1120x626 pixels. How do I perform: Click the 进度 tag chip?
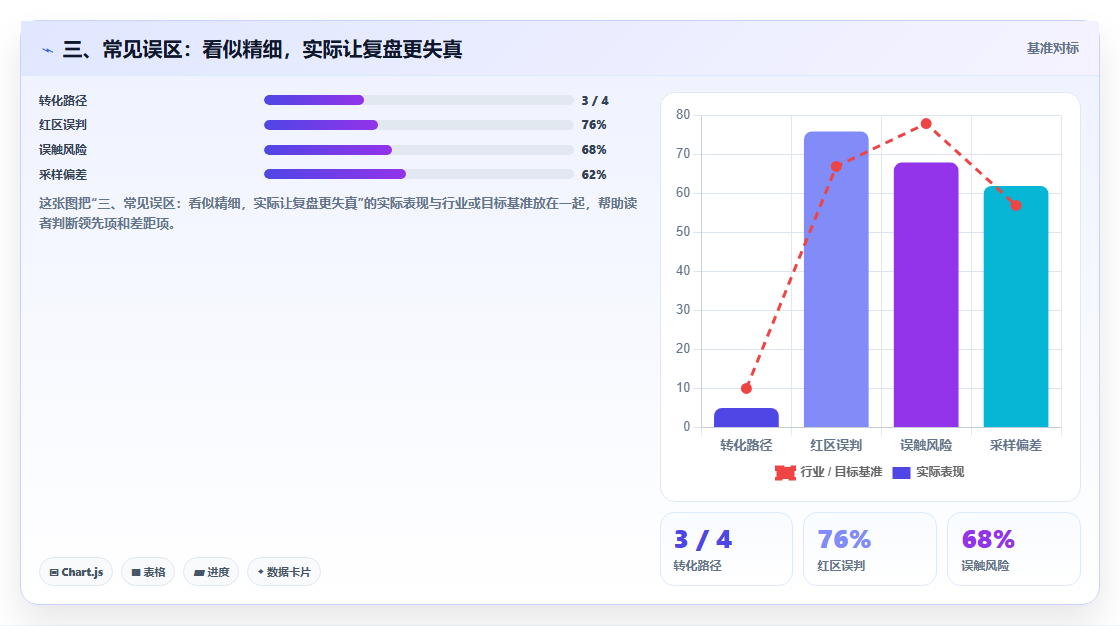click(x=211, y=572)
